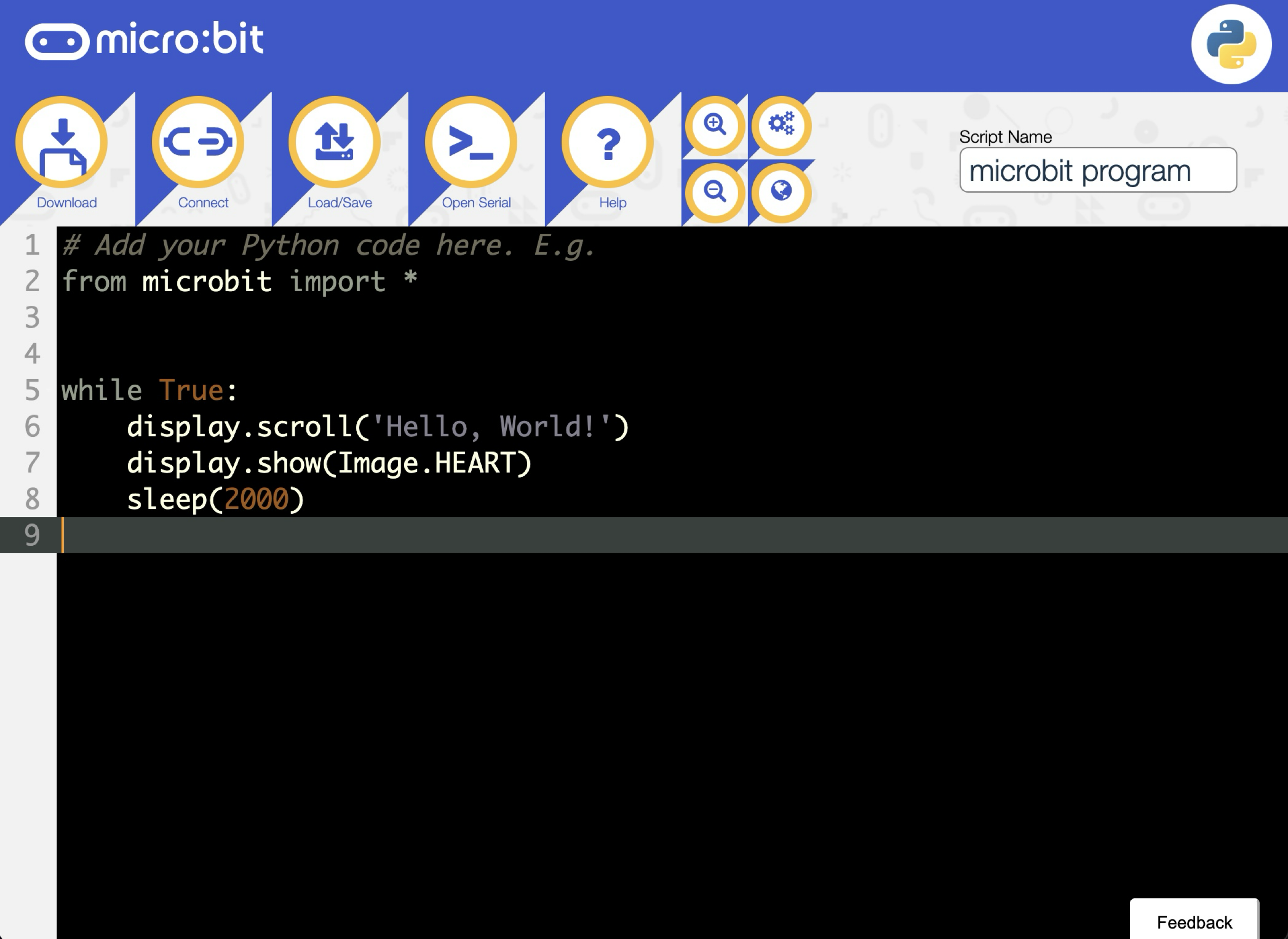This screenshot has height=939, width=1288.
Task: Open Serial terminal icon
Action: pos(470,142)
